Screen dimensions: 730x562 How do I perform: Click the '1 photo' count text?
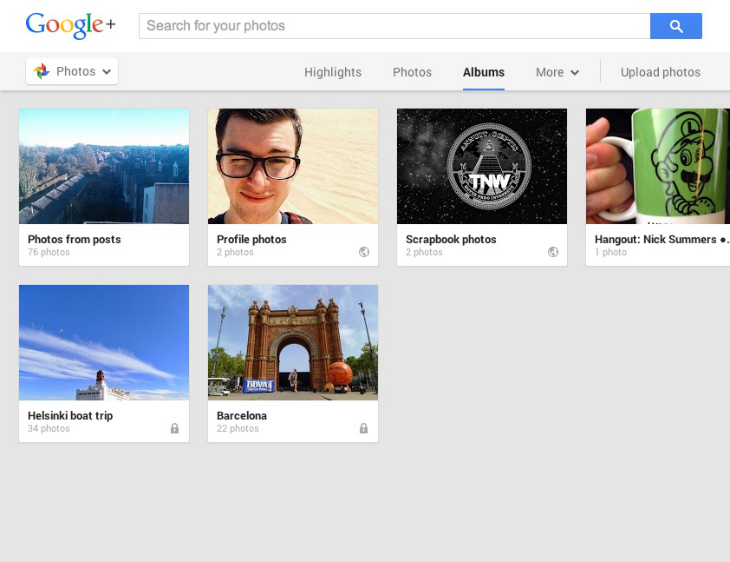(x=611, y=252)
